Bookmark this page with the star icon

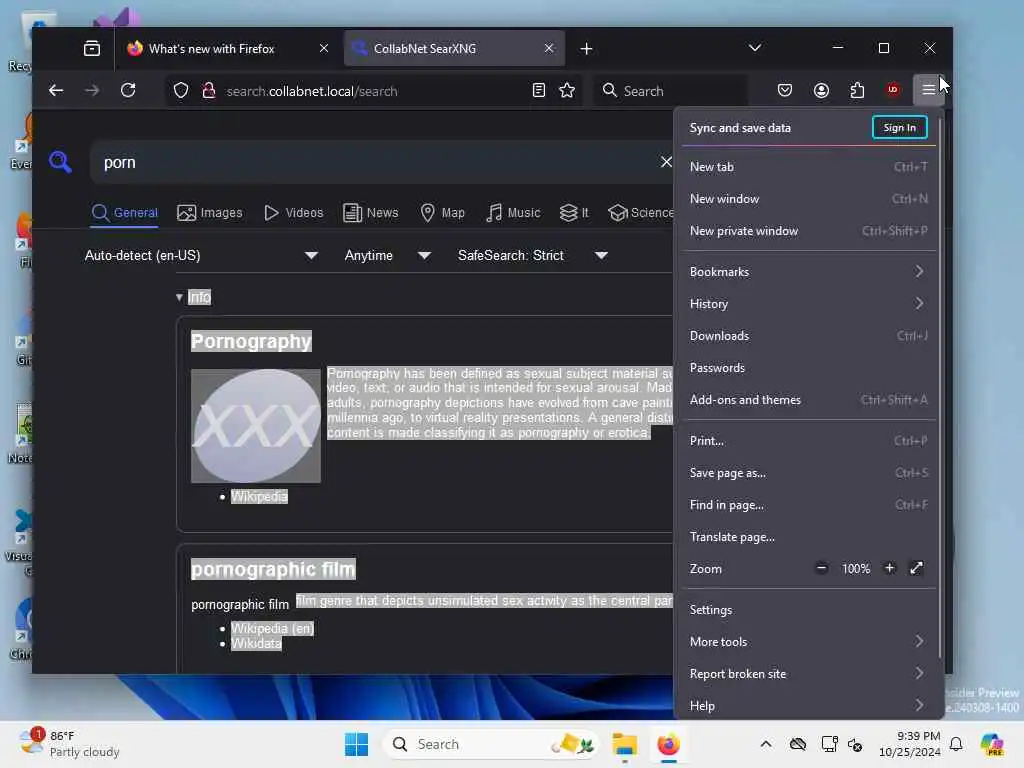567,91
